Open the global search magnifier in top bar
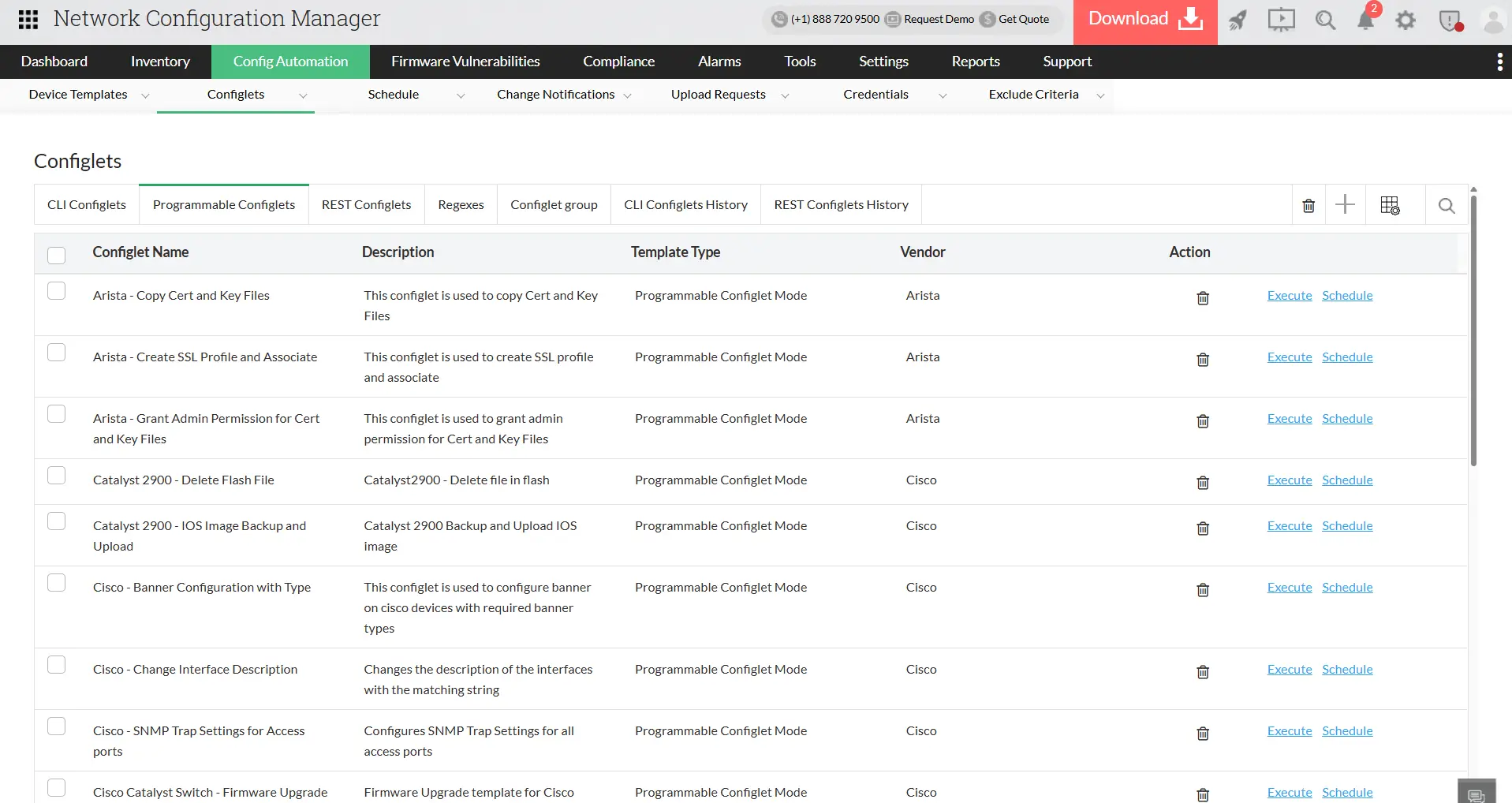The height and width of the screenshot is (803, 1512). [1325, 21]
